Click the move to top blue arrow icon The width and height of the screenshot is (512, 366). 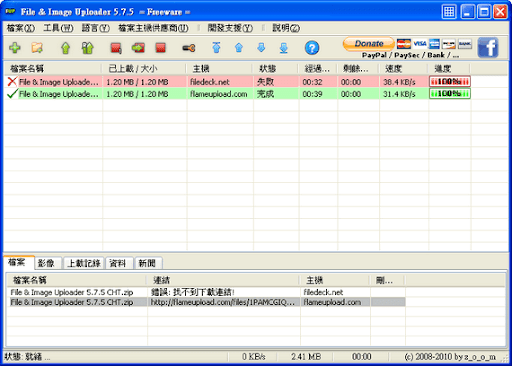click(216, 48)
